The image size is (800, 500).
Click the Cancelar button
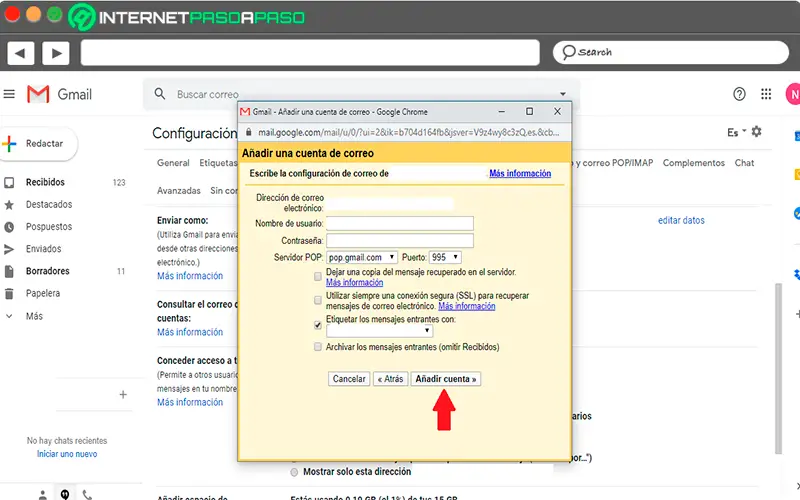pos(349,379)
